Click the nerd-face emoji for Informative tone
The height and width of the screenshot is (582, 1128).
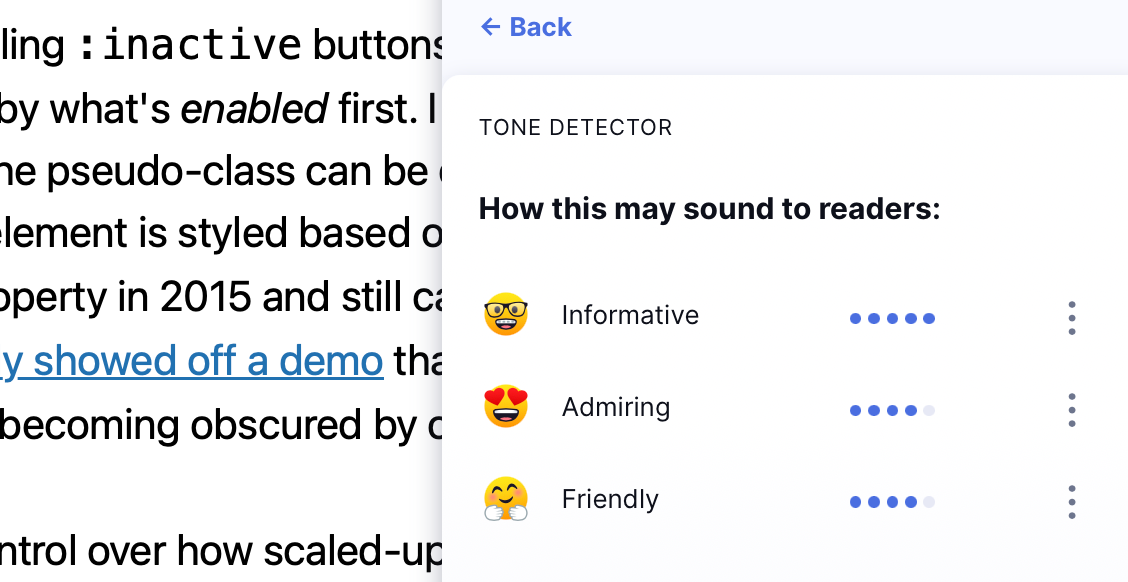[506, 315]
